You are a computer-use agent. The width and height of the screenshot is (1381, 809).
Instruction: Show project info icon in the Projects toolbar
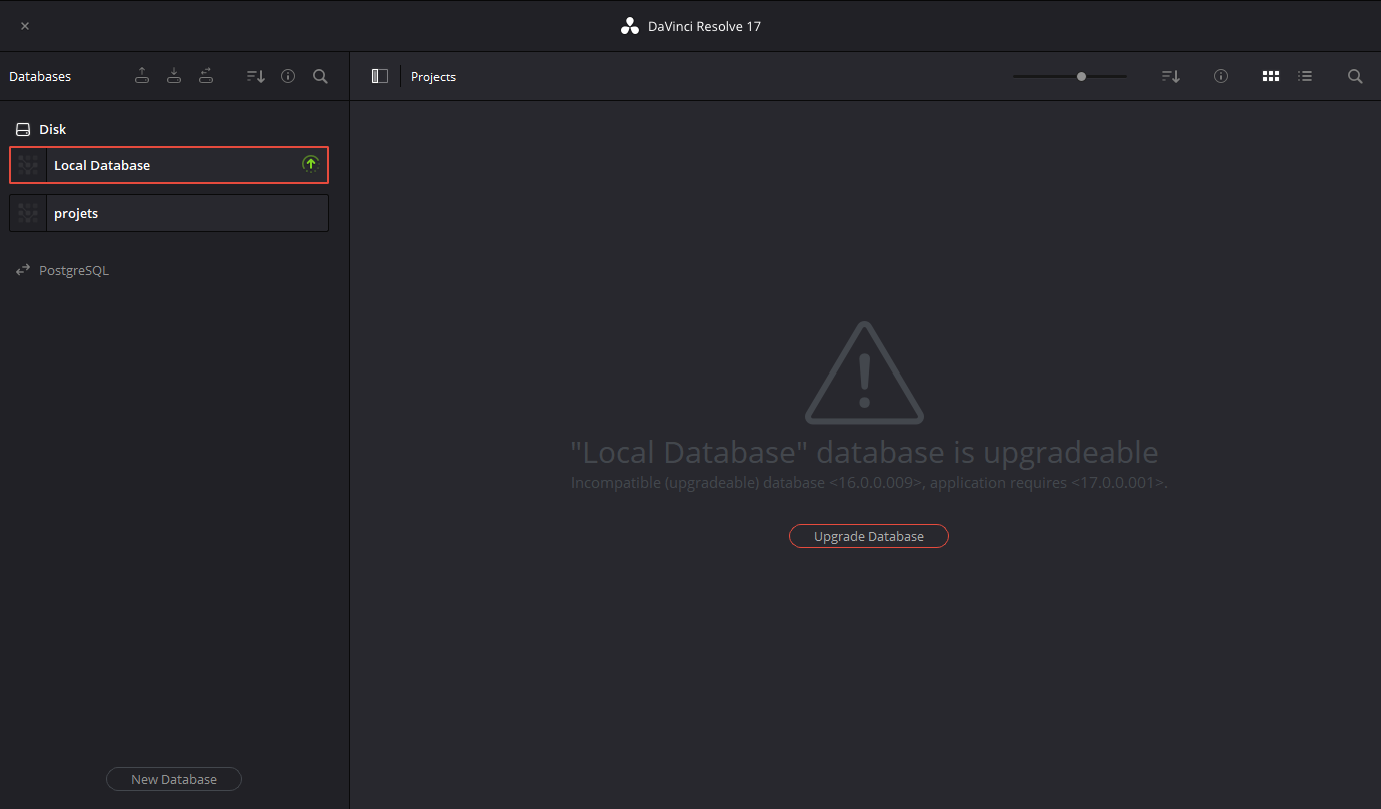pyautogui.click(x=1221, y=76)
